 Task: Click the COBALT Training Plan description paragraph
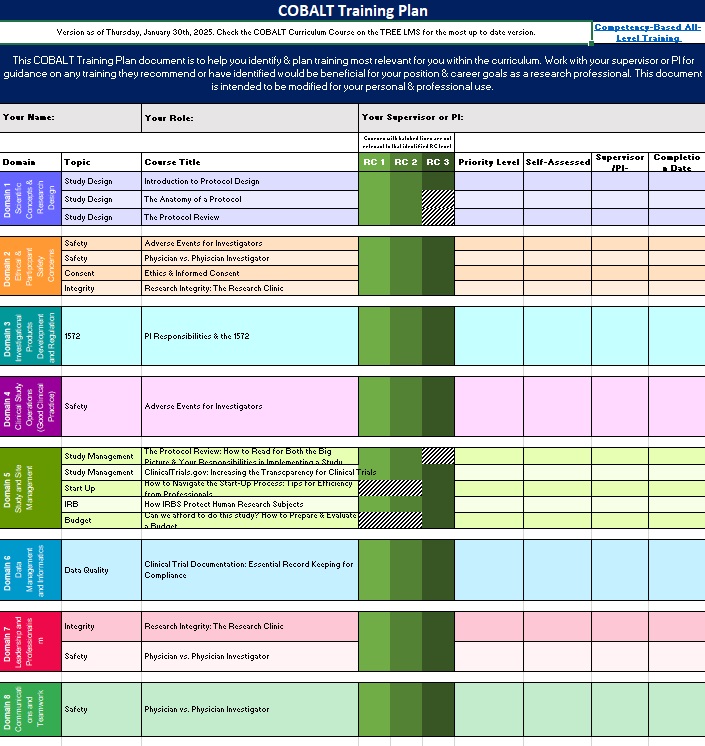tap(352, 73)
